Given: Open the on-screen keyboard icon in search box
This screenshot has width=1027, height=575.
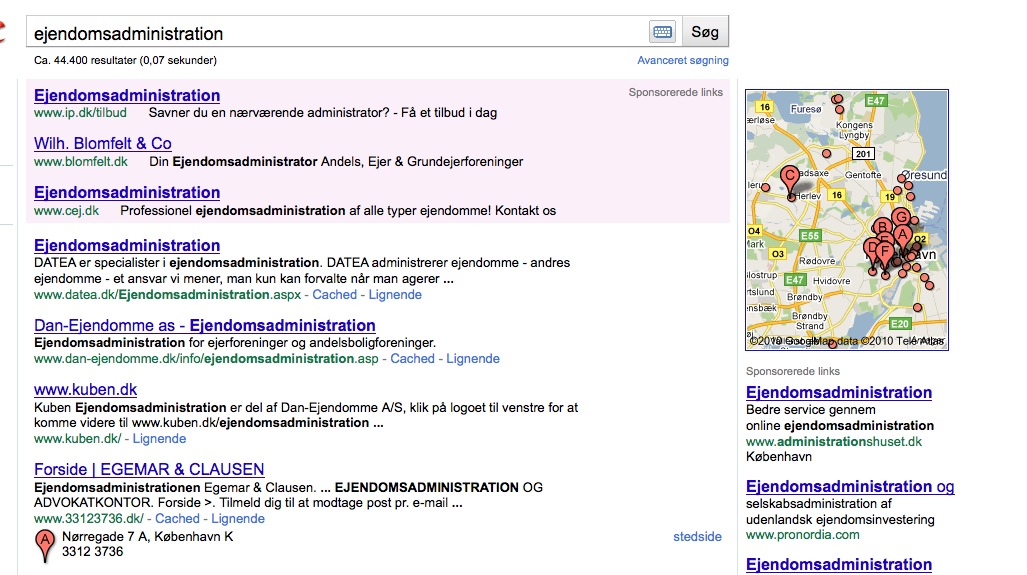Looking at the screenshot, I should tap(662, 31).
